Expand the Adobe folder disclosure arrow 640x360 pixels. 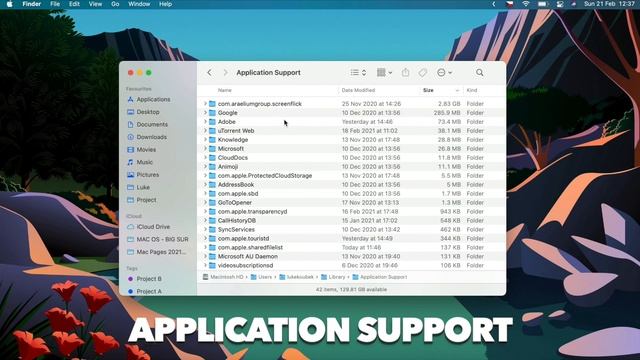pyautogui.click(x=205, y=122)
